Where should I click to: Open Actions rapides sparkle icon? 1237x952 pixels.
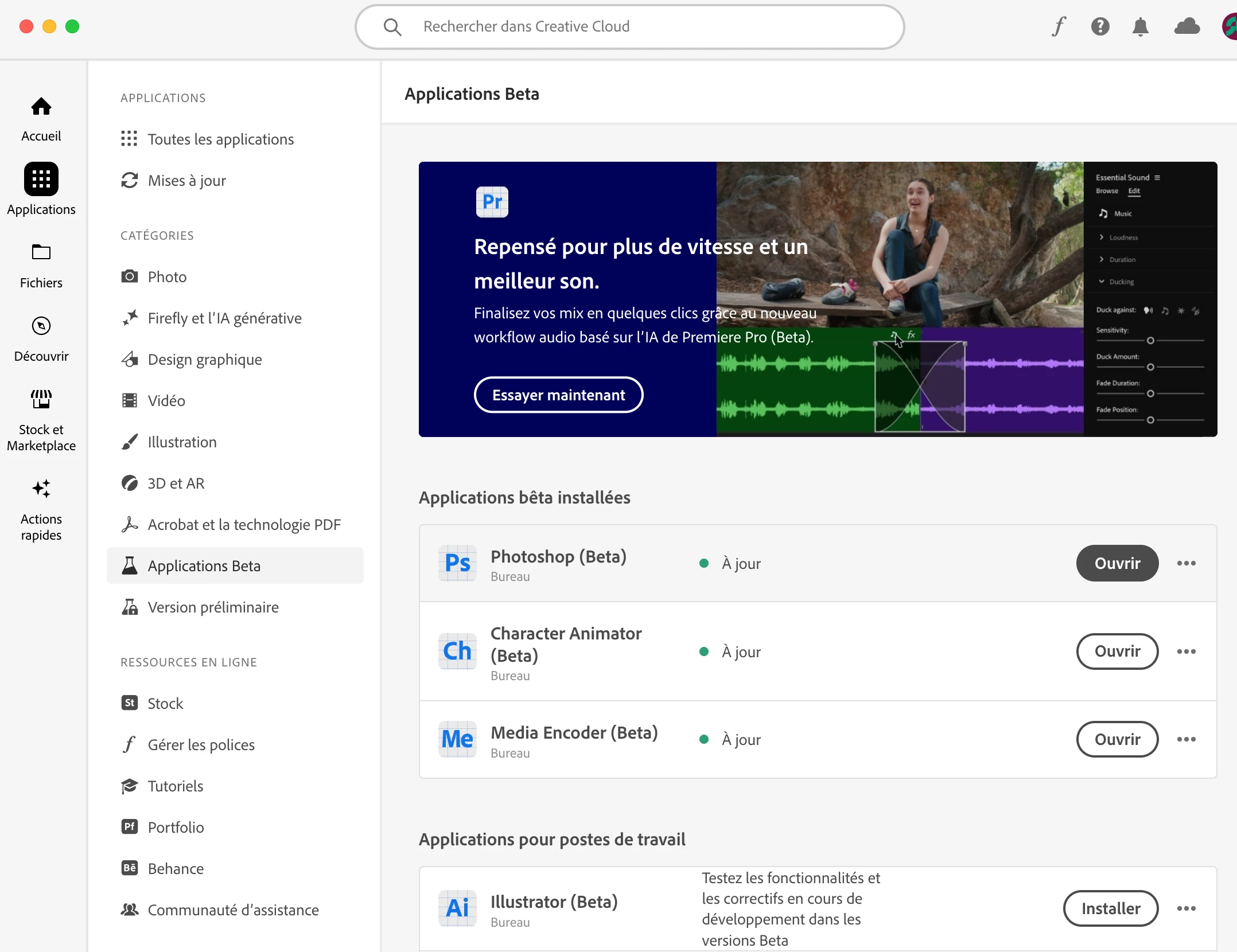coord(41,489)
